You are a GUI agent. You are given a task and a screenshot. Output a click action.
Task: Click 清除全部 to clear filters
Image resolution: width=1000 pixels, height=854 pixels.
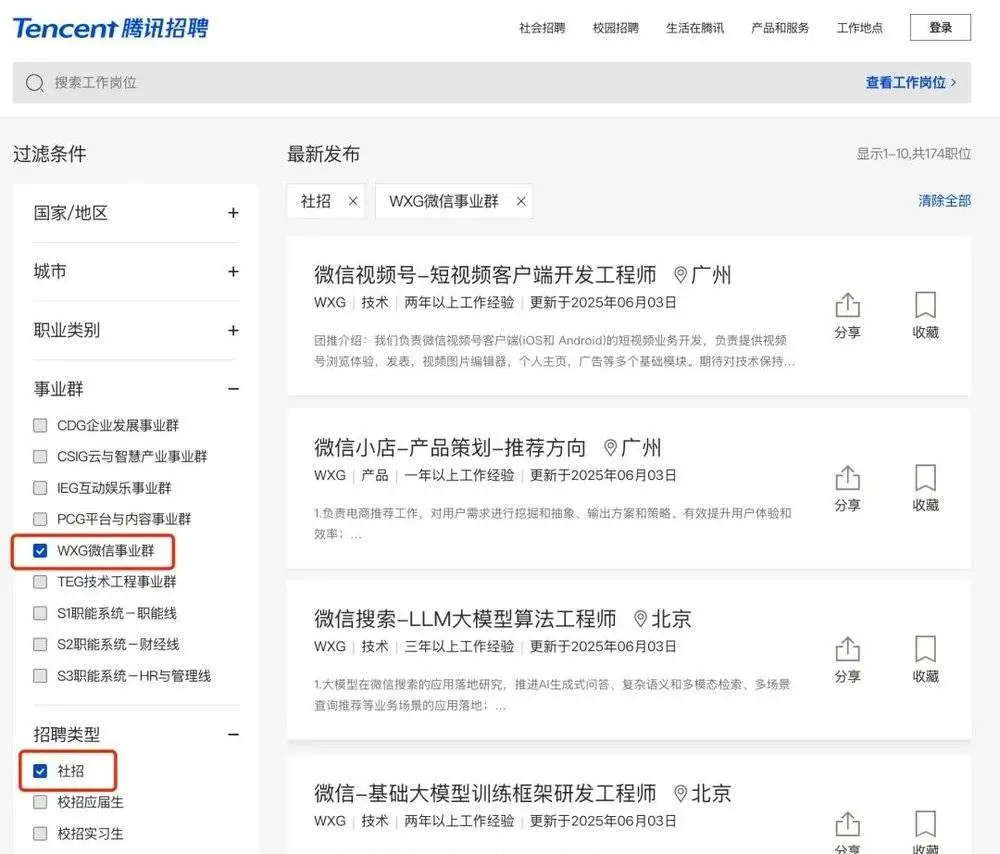click(944, 201)
